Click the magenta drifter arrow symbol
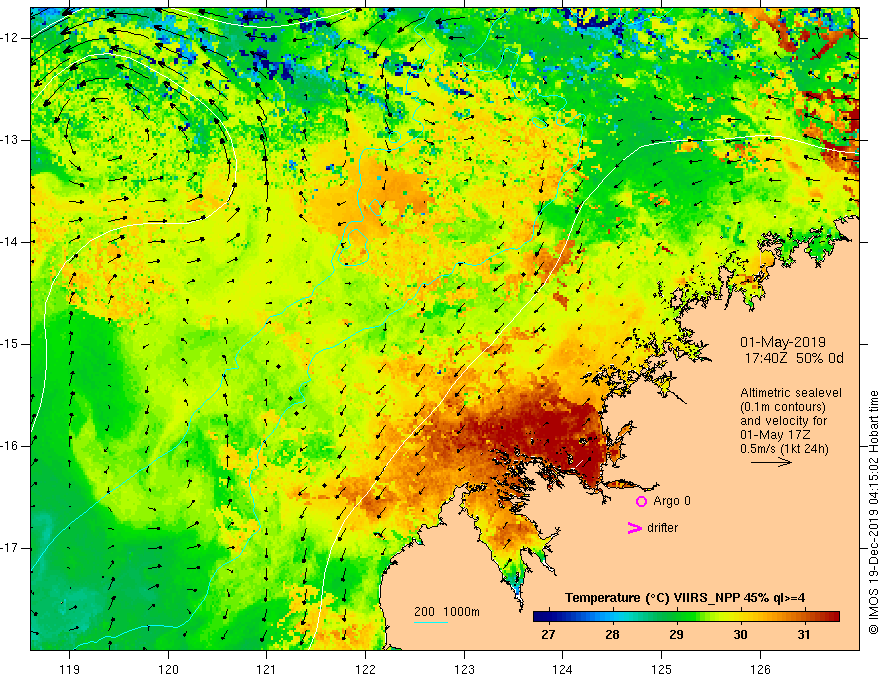The height and width of the screenshot is (680, 880). [634, 528]
